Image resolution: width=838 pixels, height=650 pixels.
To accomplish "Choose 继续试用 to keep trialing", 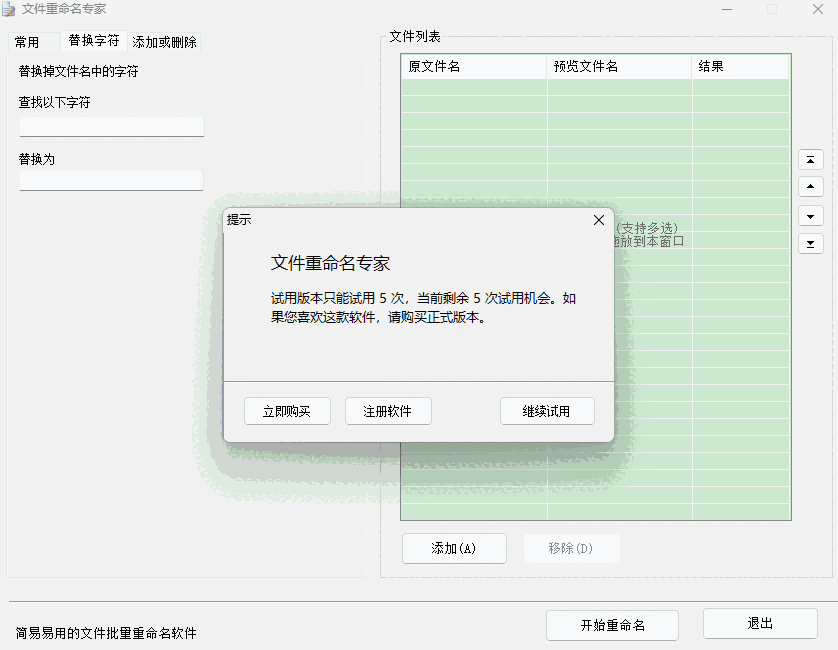I will point(546,410).
